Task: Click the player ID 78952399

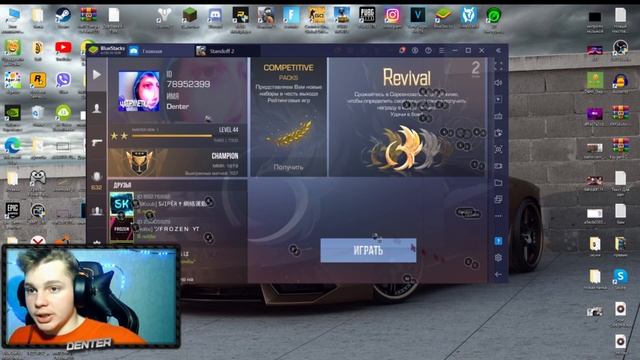Action: (x=188, y=84)
